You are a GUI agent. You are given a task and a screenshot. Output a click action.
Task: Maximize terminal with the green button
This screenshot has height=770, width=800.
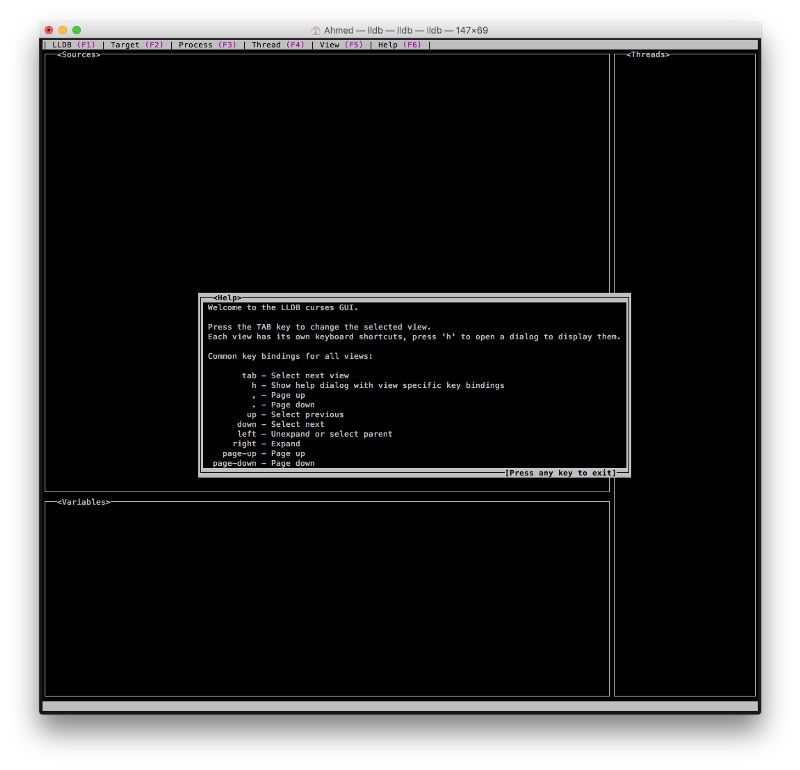tap(77, 30)
